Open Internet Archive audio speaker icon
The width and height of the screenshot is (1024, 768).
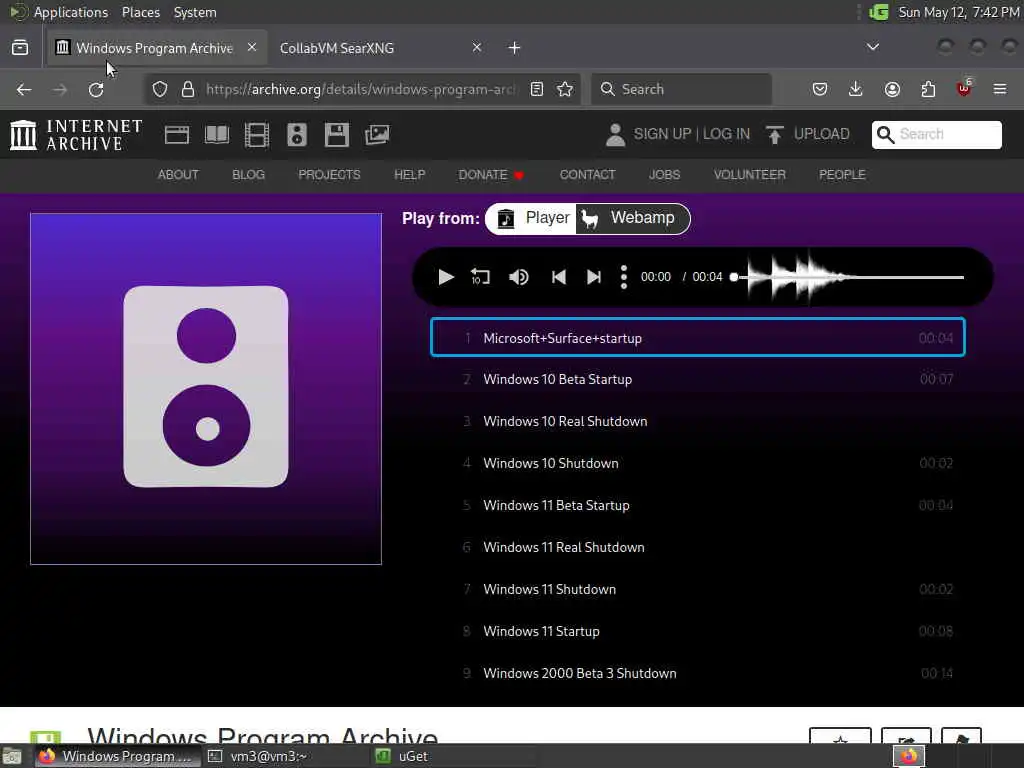296,135
